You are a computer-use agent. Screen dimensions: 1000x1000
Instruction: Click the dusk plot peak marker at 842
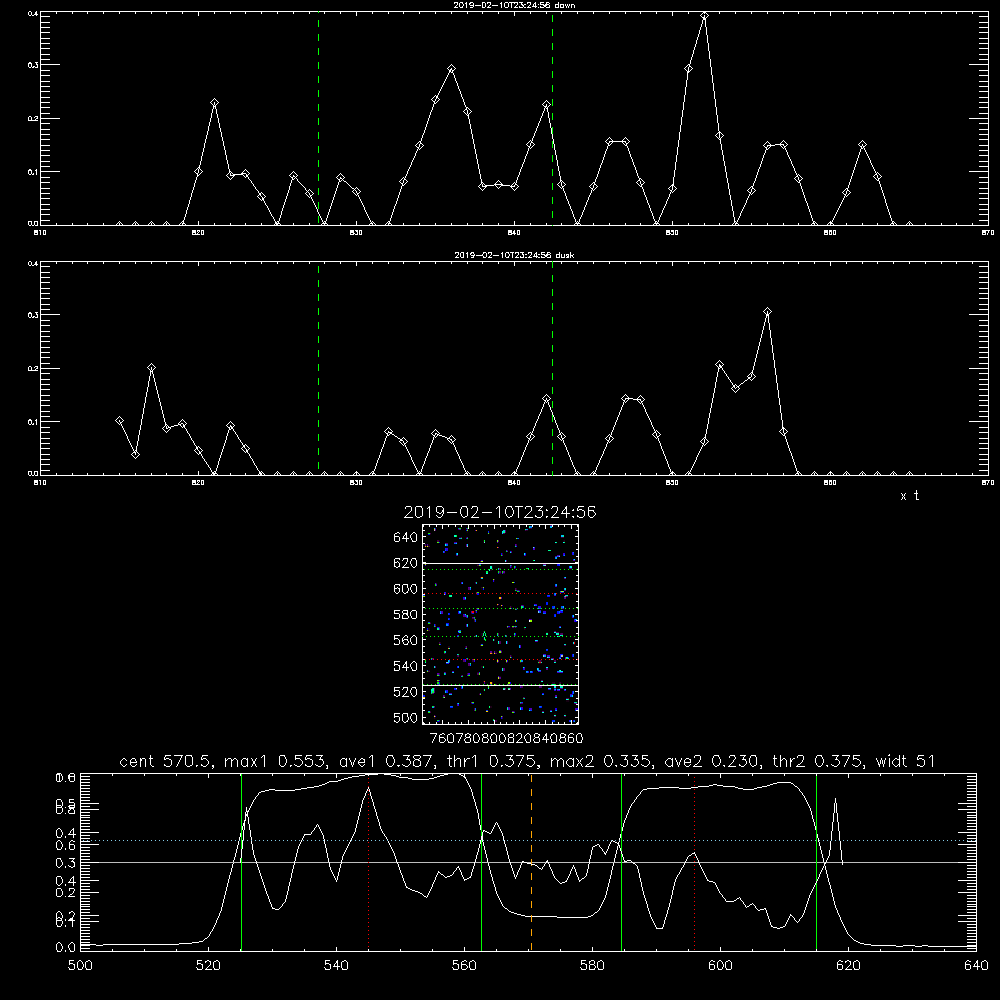pos(547,399)
